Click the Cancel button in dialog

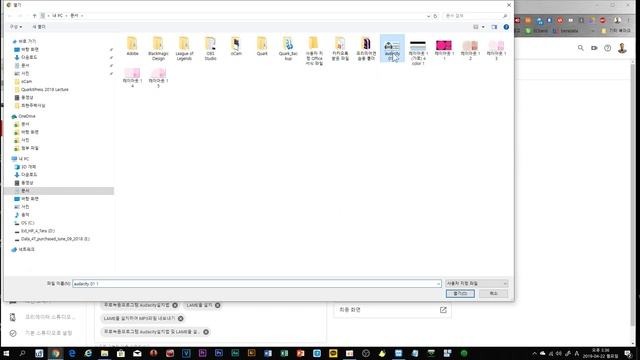[493, 293]
